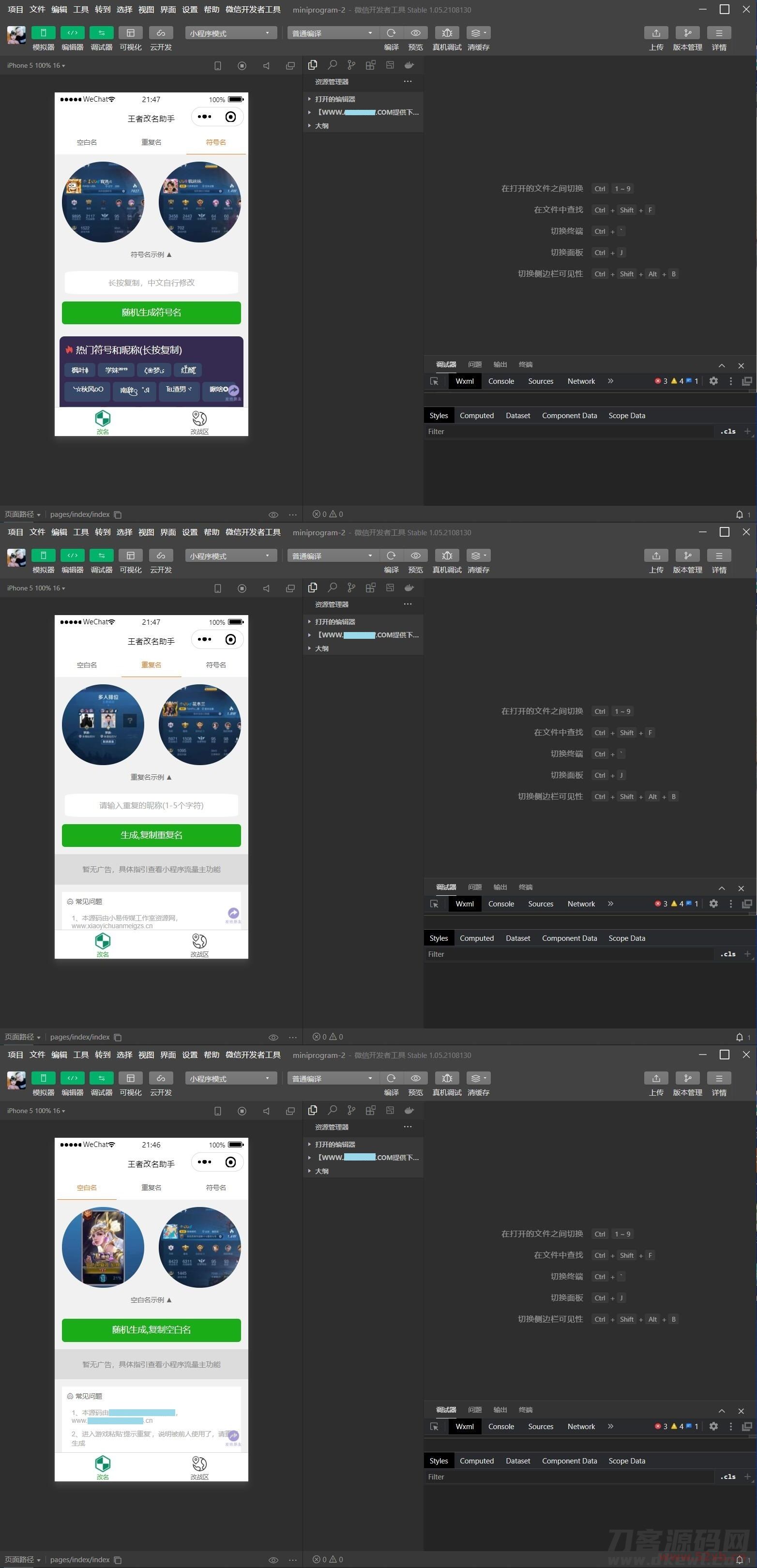The height and width of the screenshot is (1568, 757).
Task: Click the Styles Filter input box
Action: (569, 432)
